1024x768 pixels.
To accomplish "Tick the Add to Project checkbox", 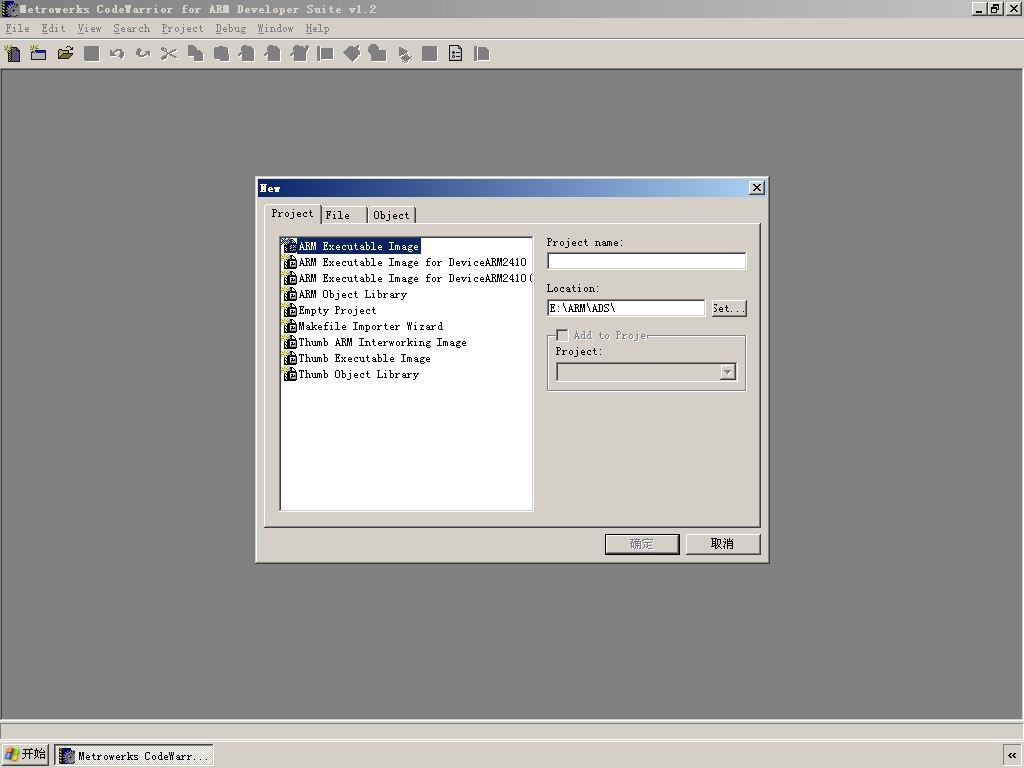I will [562, 336].
